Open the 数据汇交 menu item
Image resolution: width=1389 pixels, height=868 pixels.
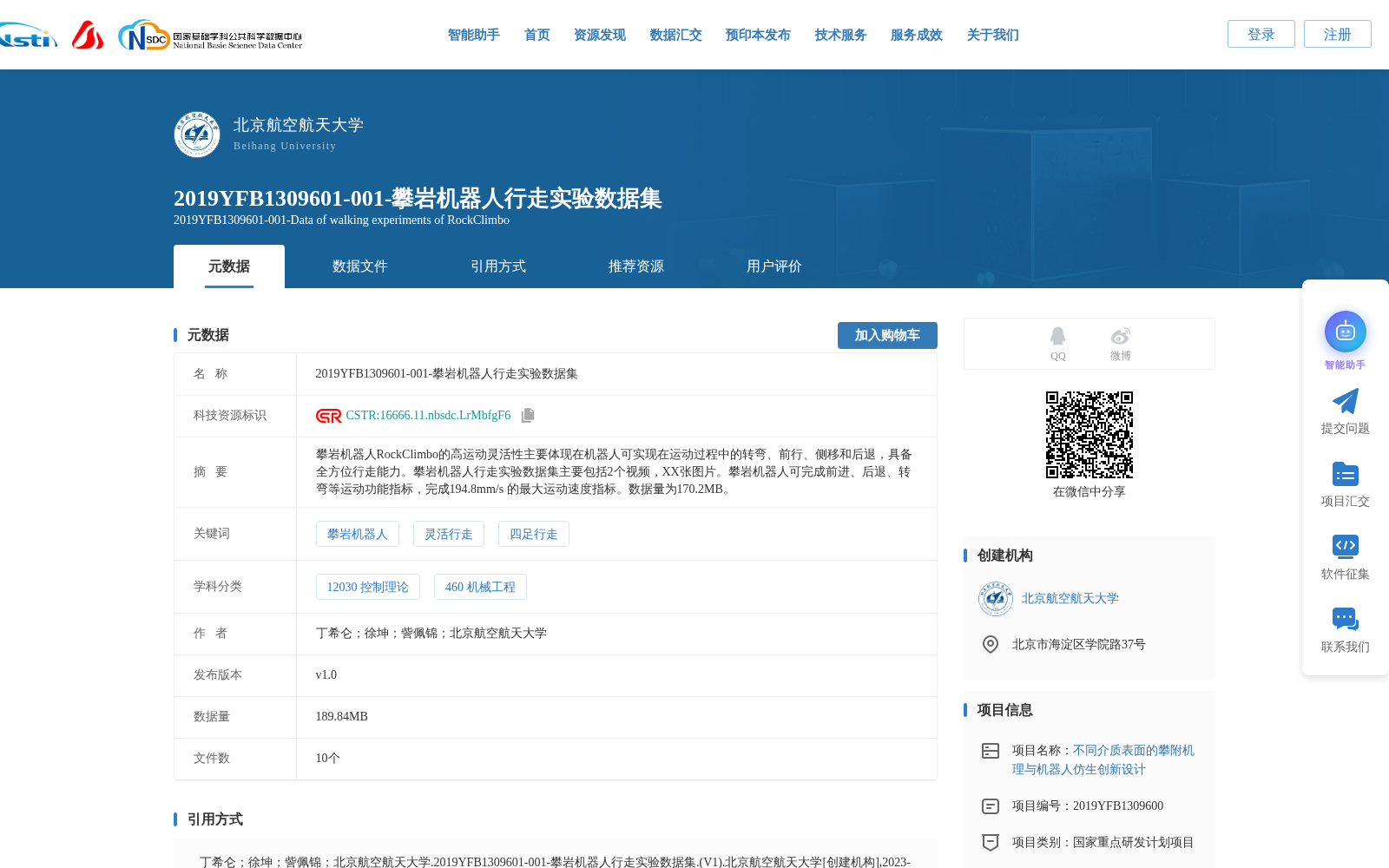676,35
